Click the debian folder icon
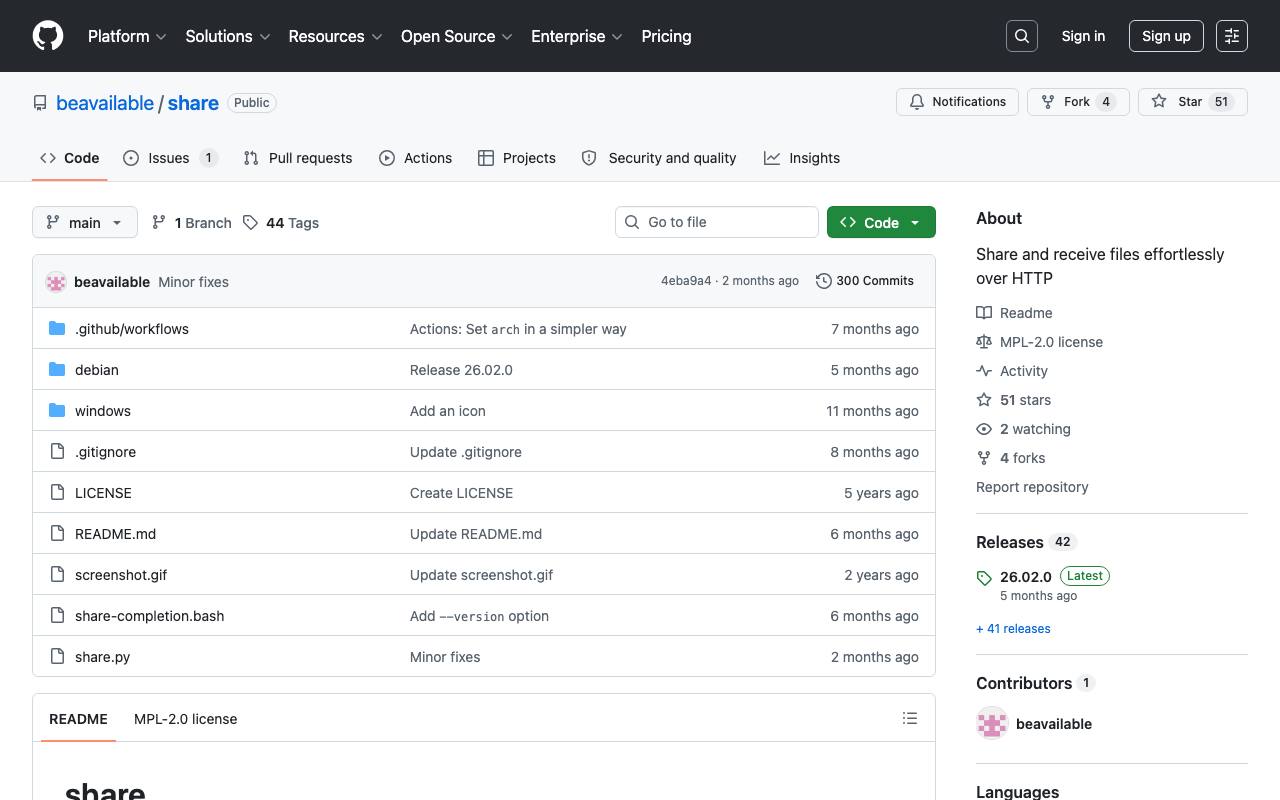The image size is (1280, 800). [57, 370]
